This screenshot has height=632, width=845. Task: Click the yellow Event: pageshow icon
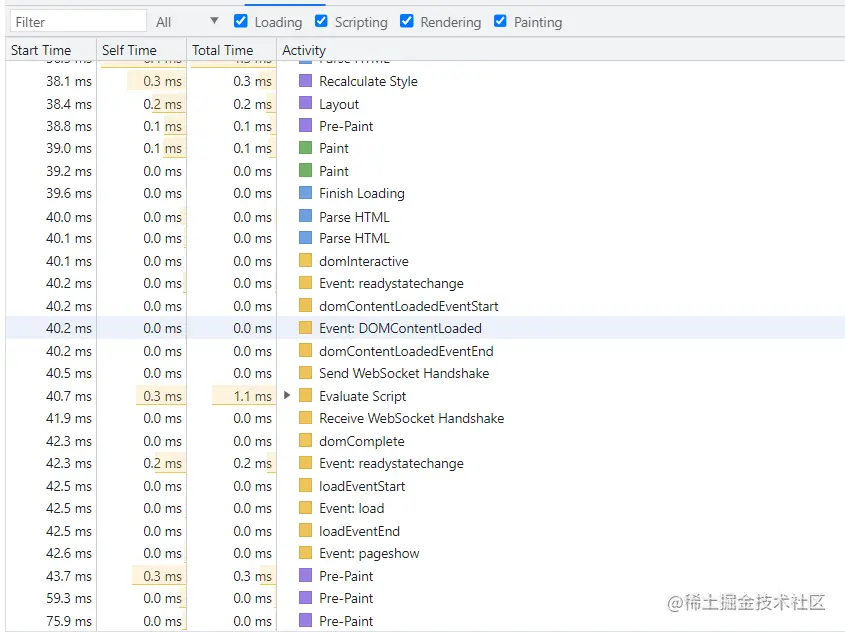tap(306, 553)
